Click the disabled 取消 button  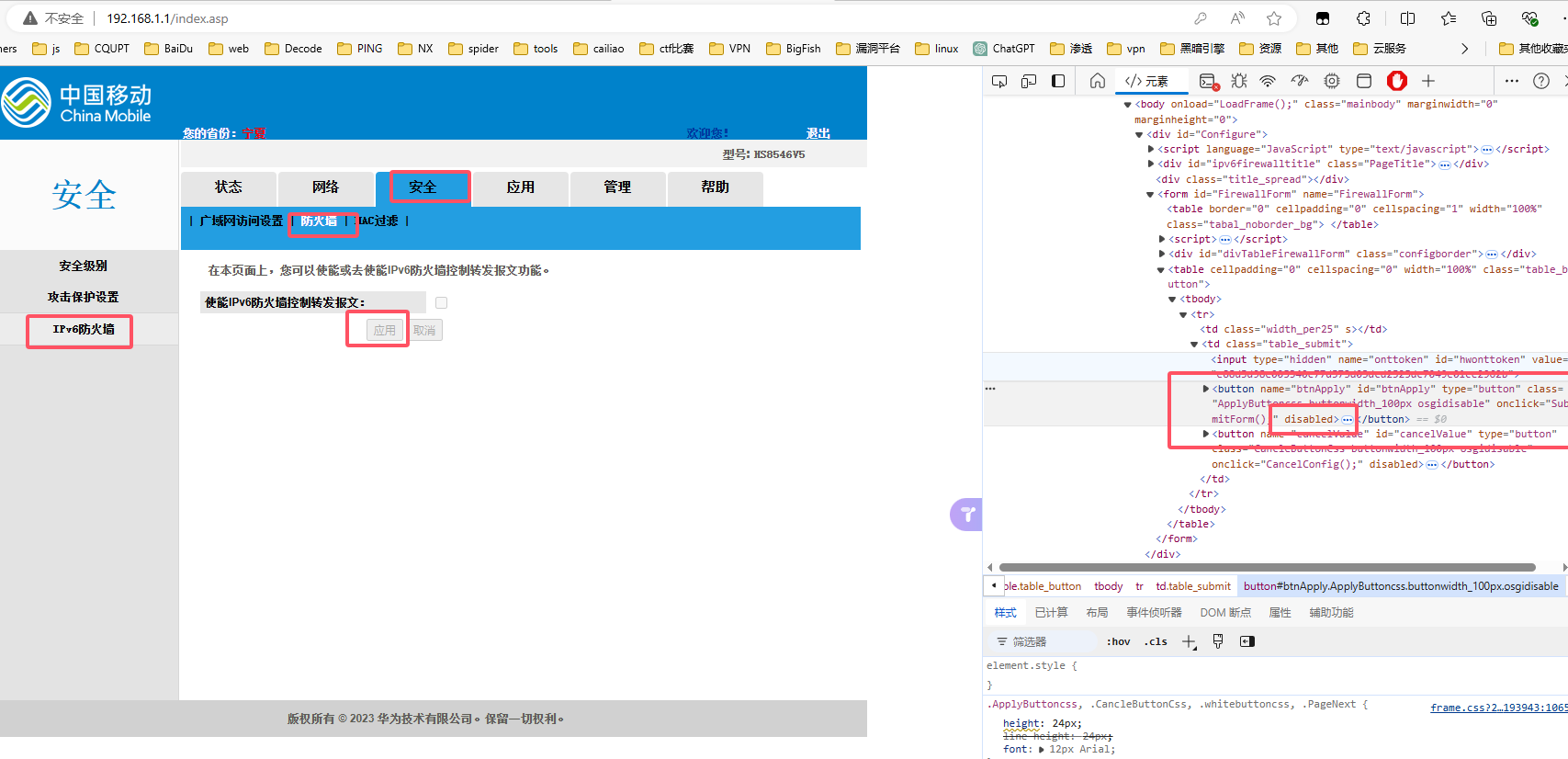click(x=424, y=330)
